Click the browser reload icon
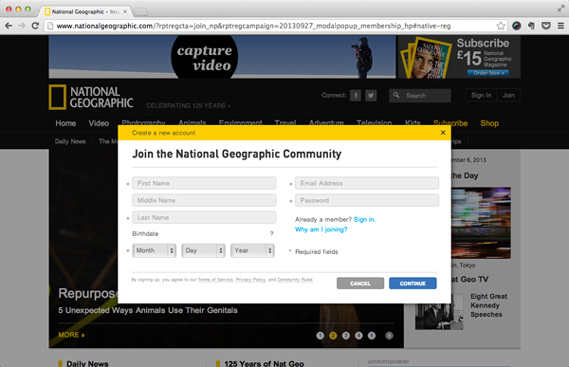This screenshot has width=569, height=367. [35, 26]
